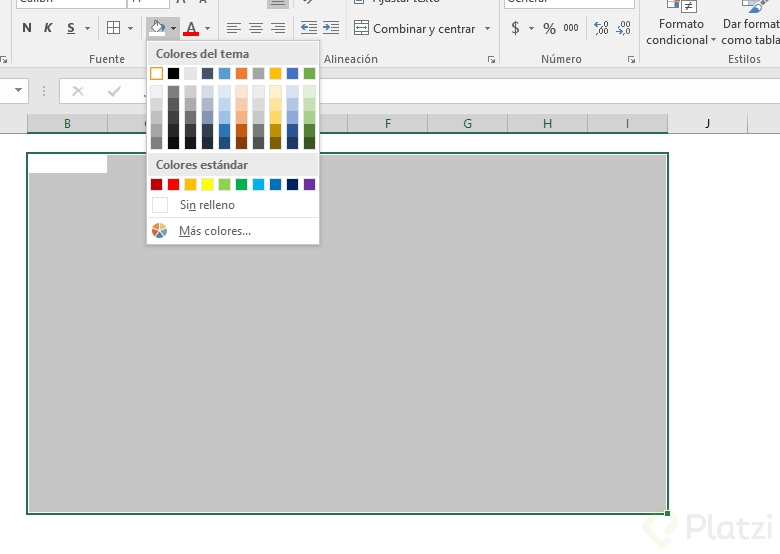Pick gold theme color swatch
This screenshot has width=780, height=554.
[275, 74]
